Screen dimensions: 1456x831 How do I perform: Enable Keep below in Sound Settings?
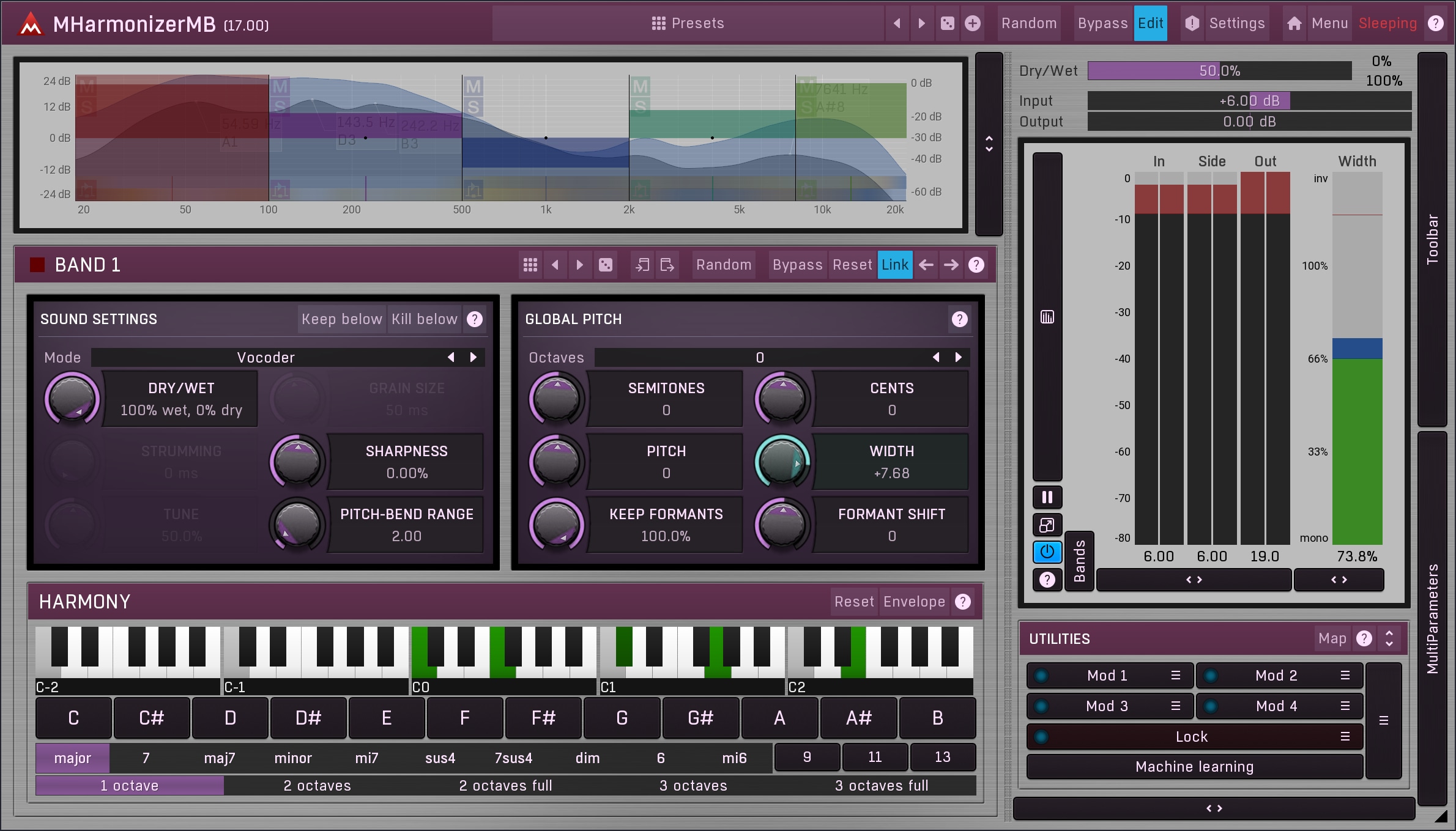click(x=341, y=319)
